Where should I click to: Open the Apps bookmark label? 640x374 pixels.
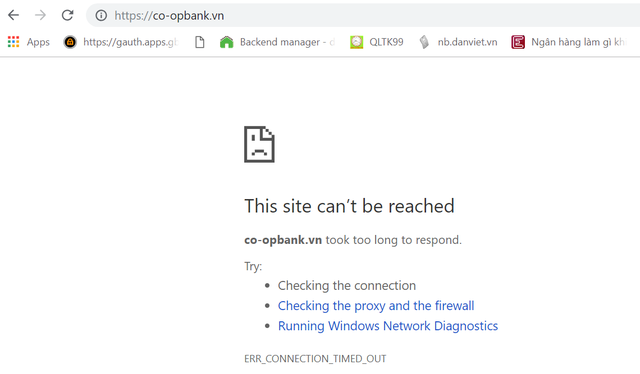(38, 42)
